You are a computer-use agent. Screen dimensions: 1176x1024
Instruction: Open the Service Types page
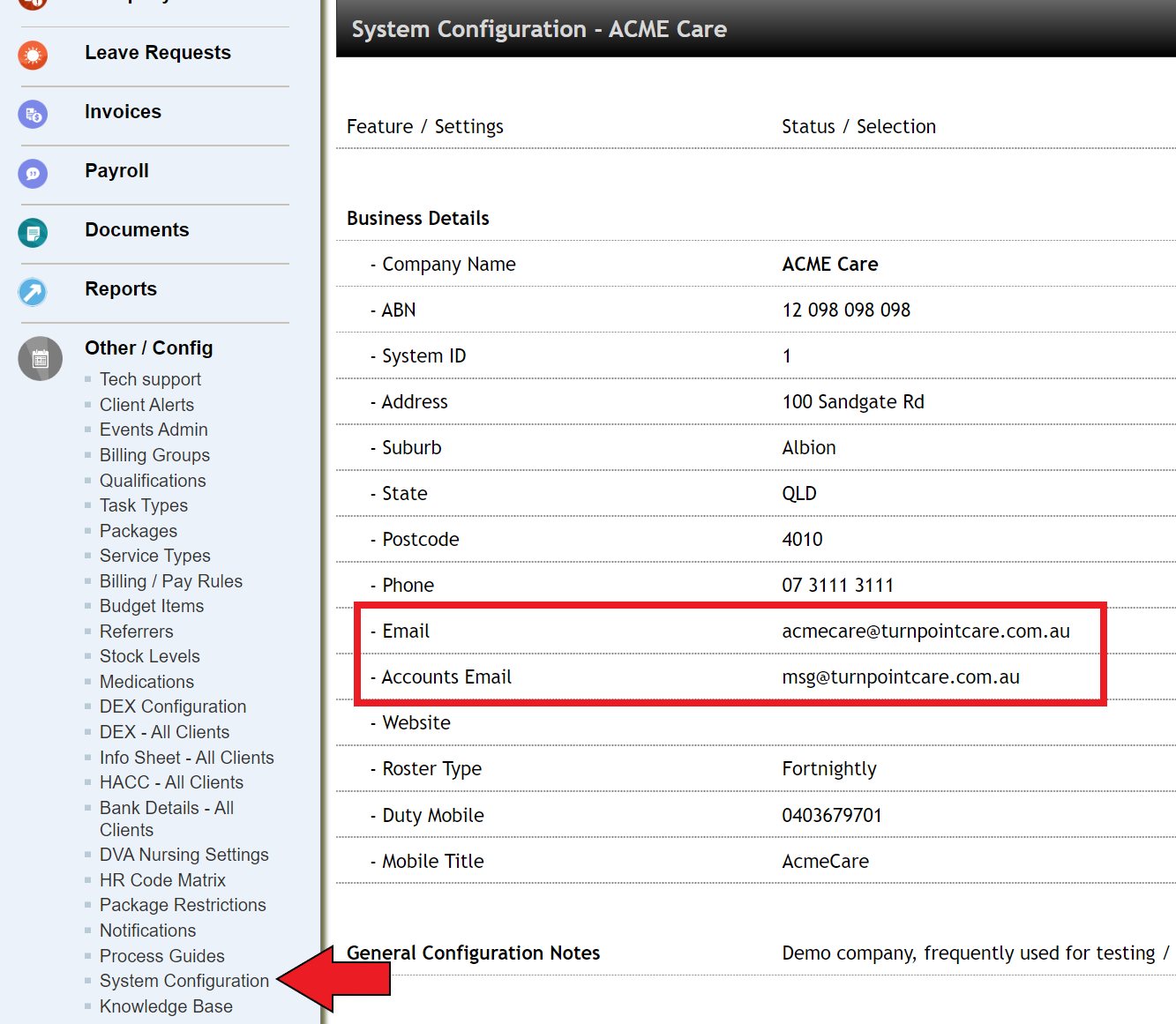coord(155,556)
